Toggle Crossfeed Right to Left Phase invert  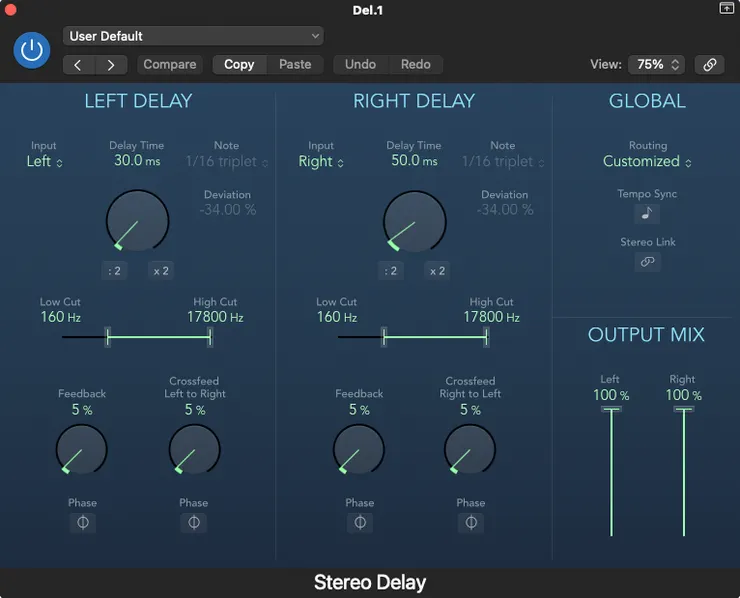[x=471, y=522]
